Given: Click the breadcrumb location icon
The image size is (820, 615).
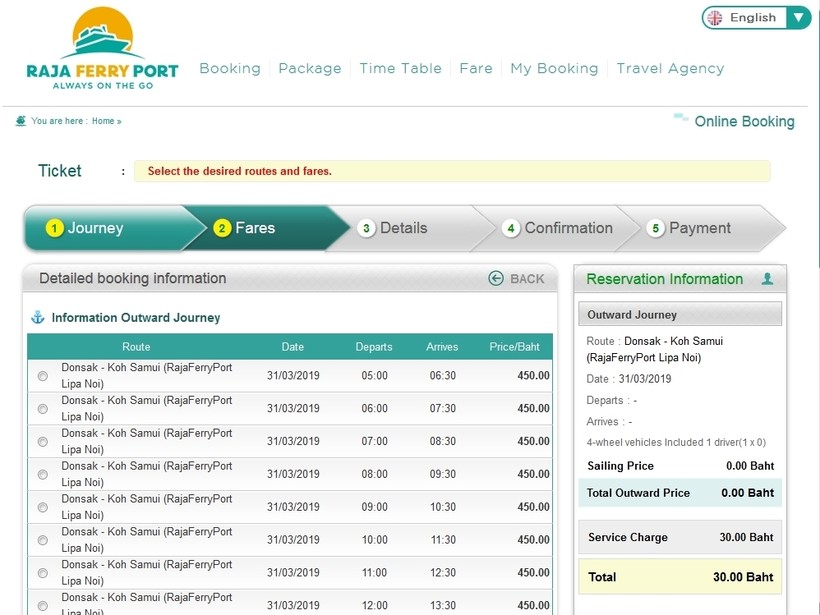Looking at the screenshot, I should coord(21,121).
